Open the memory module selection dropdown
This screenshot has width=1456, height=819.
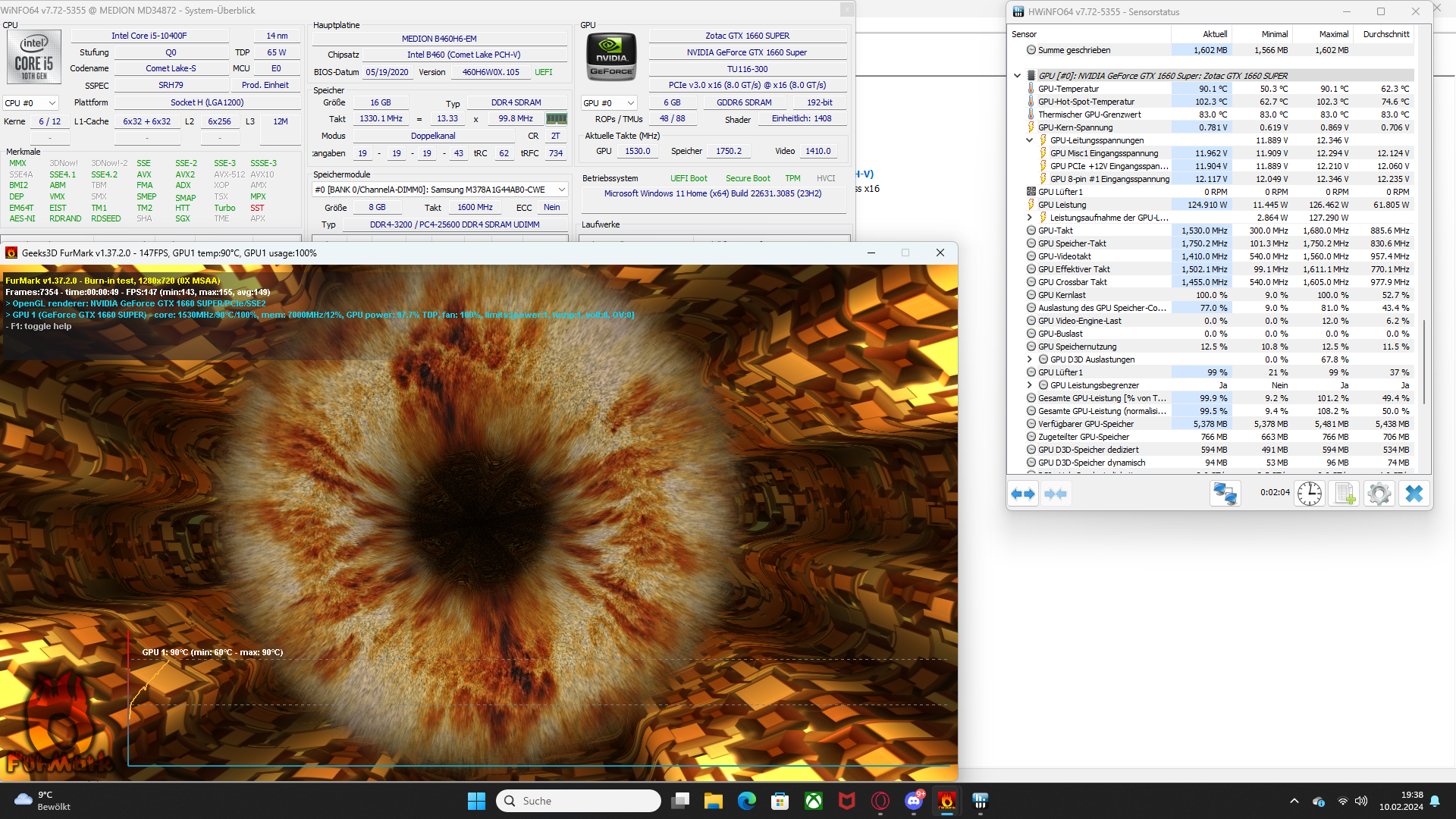(x=441, y=190)
